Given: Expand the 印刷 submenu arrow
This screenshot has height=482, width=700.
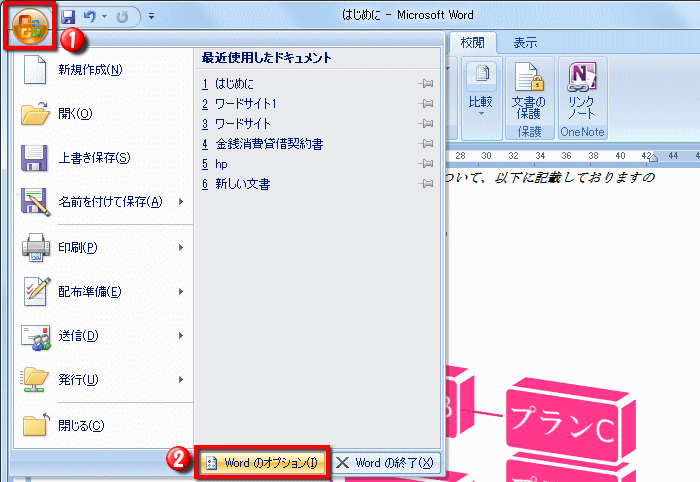Looking at the screenshot, I should (x=181, y=247).
